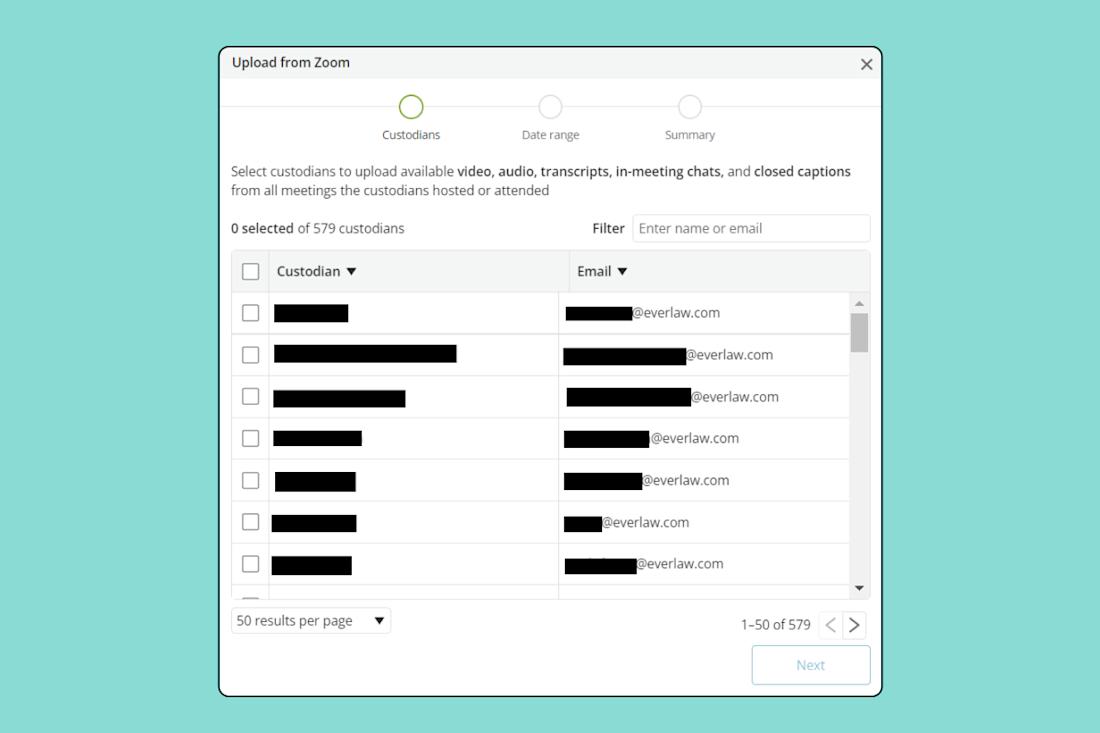Viewport: 1100px width, 733px height.
Task: Check the first custodian row checkbox
Action: [250, 313]
